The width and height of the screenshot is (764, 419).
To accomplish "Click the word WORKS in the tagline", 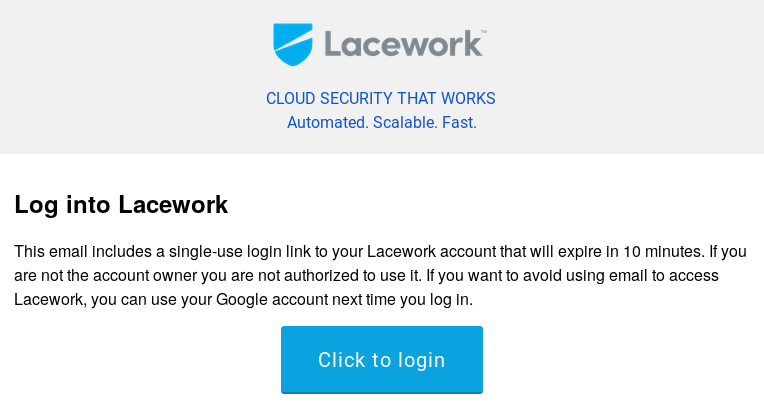I will pyautogui.click(x=468, y=98).
